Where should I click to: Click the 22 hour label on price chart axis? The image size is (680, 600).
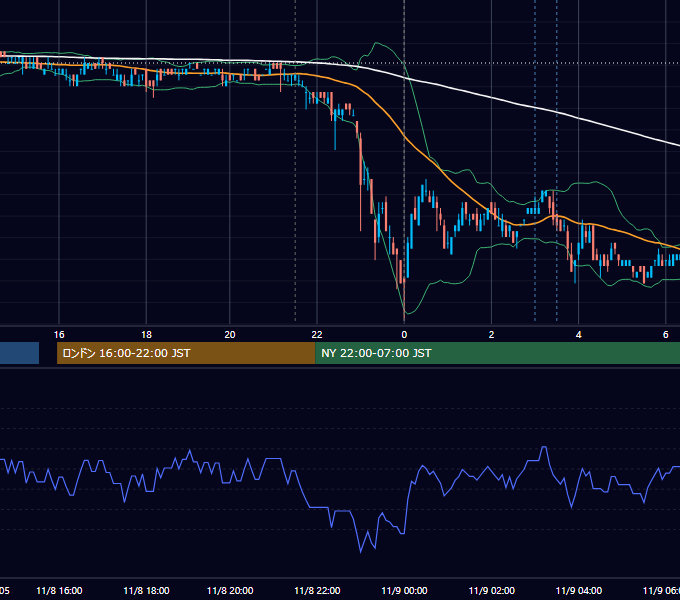click(x=317, y=335)
